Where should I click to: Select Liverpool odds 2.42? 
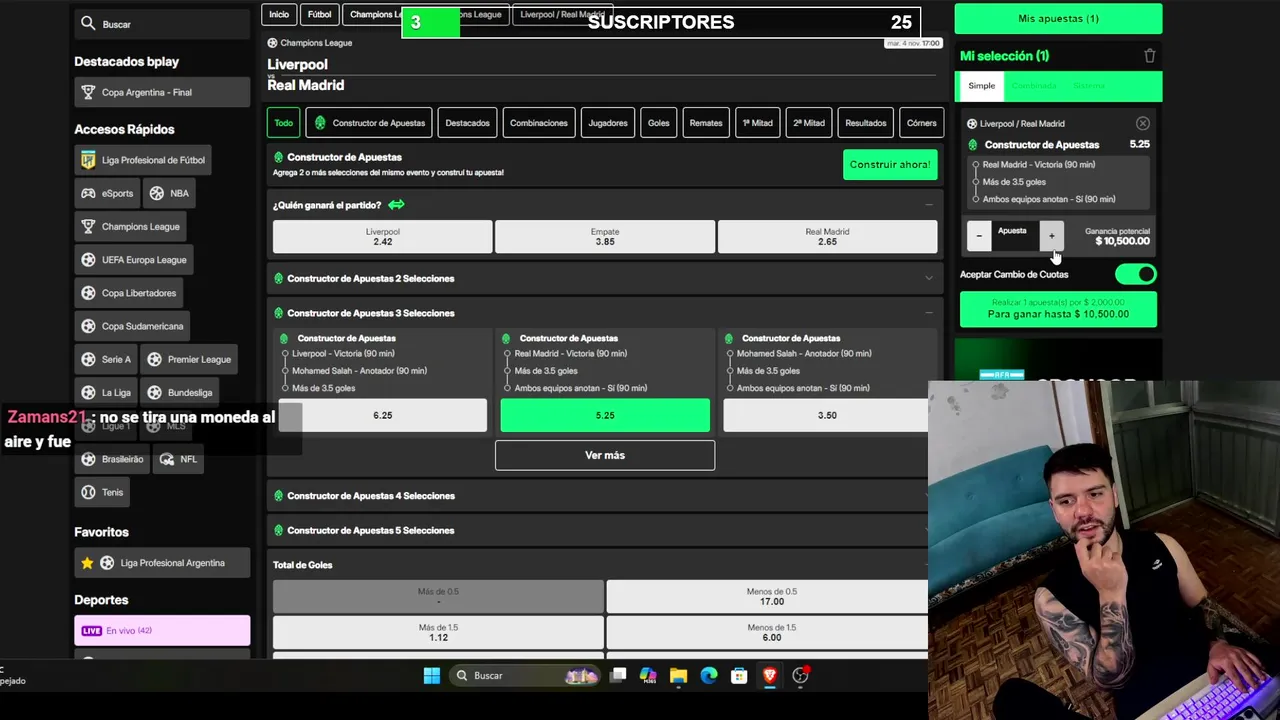[x=382, y=237]
